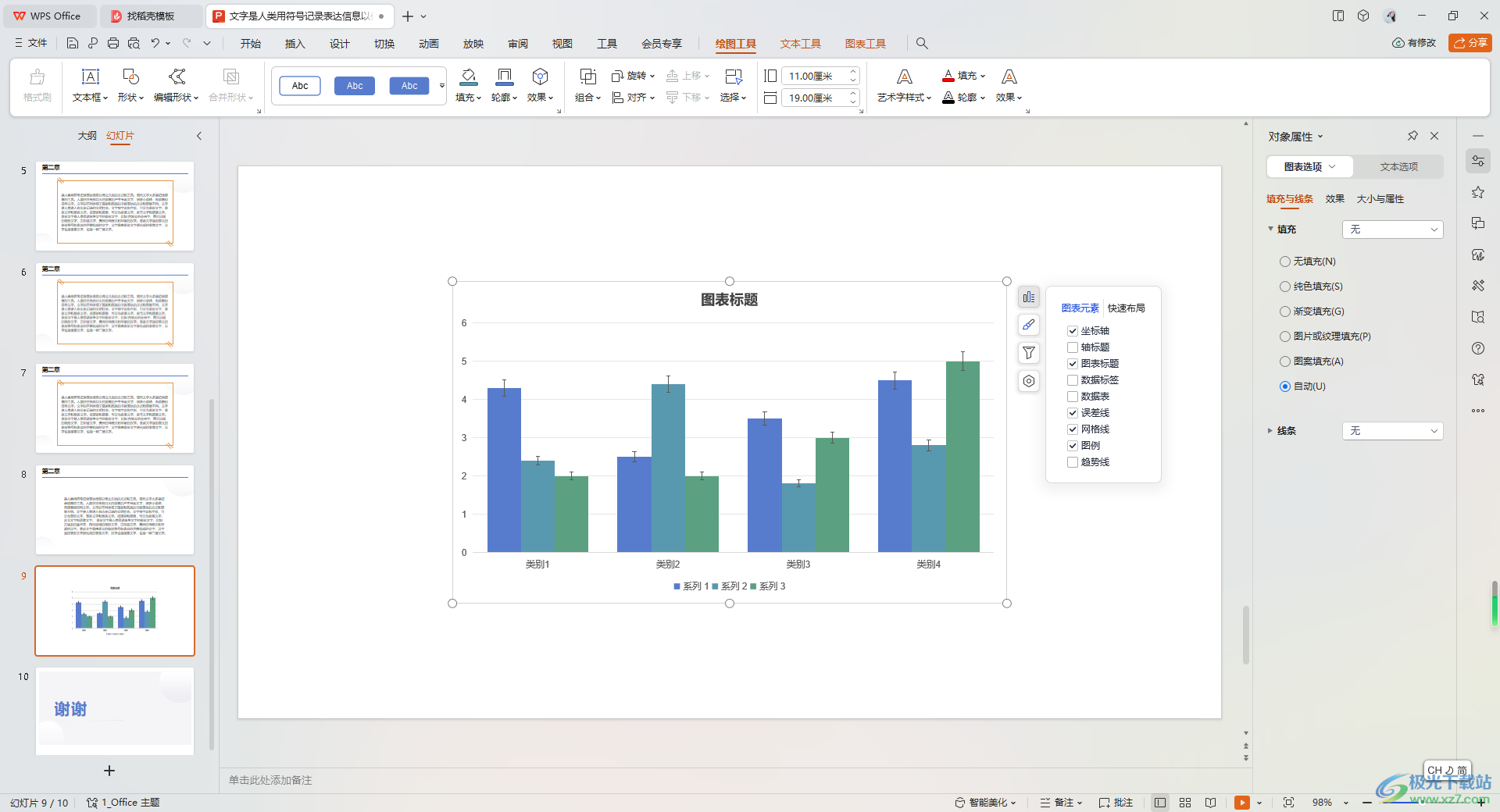Image resolution: width=1500 pixels, height=812 pixels.
Task: Click the Undo arrow icon
Action: 155,43
